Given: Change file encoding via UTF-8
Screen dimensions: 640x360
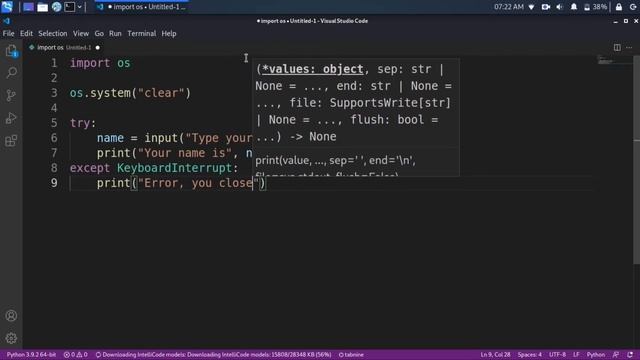Looking at the screenshot, I should point(557,355).
